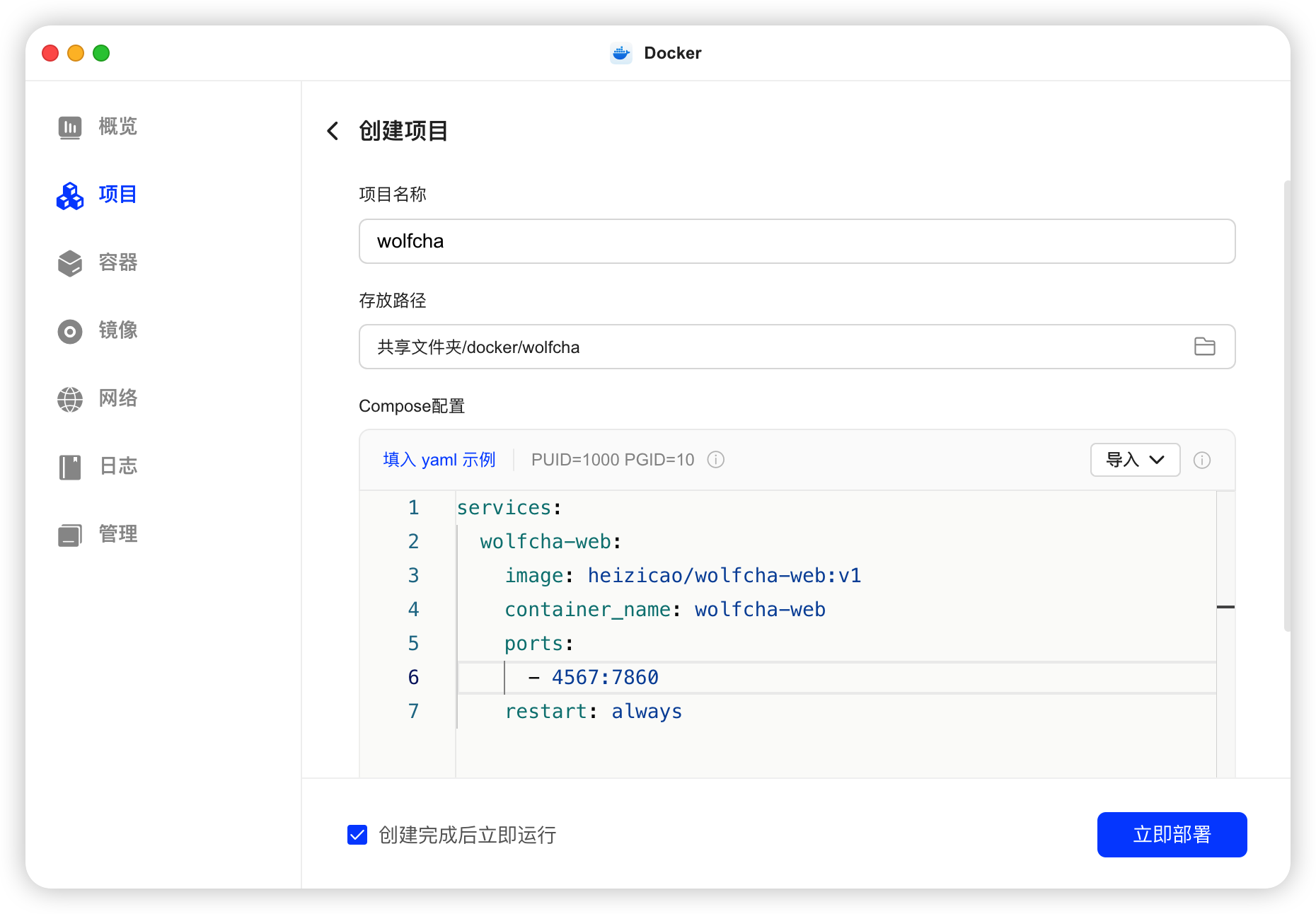Click the page vertical scrollbar
Screen dimensions: 1316x914
point(1286,403)
